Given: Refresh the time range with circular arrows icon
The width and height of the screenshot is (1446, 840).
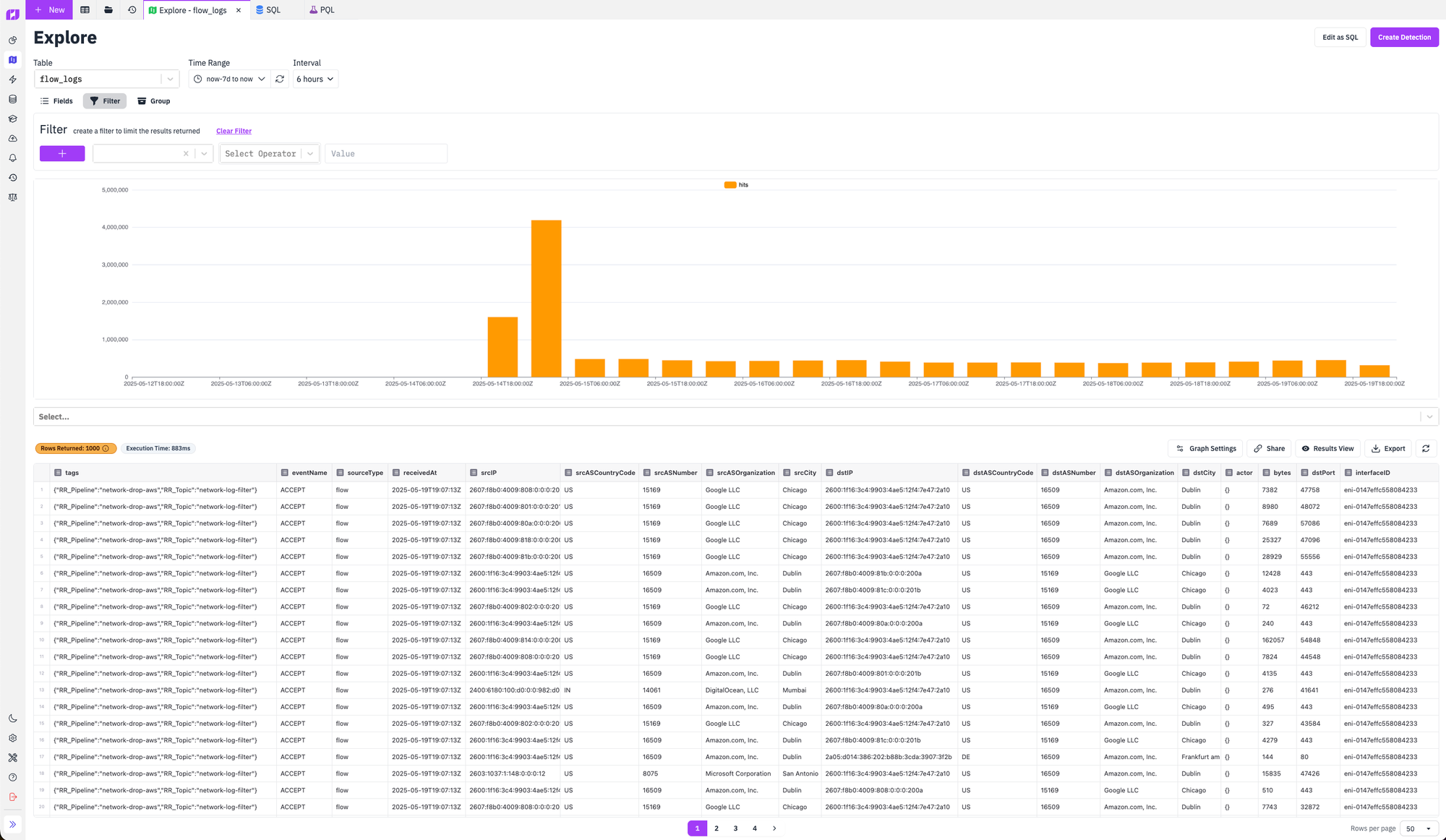Looking at the screenshot, I should [280, 80].
